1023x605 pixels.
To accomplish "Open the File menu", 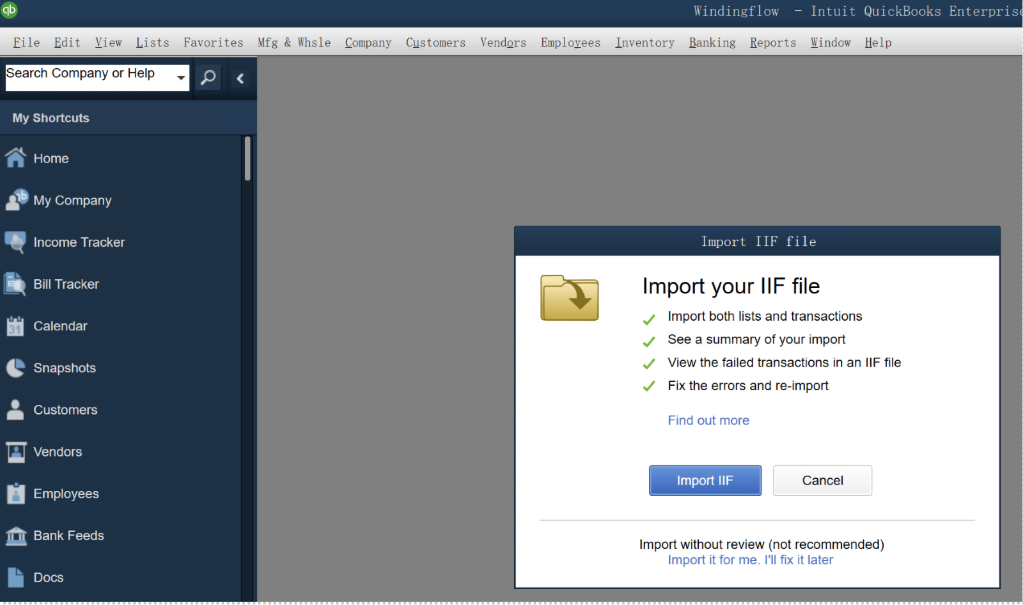I will 27,42.
